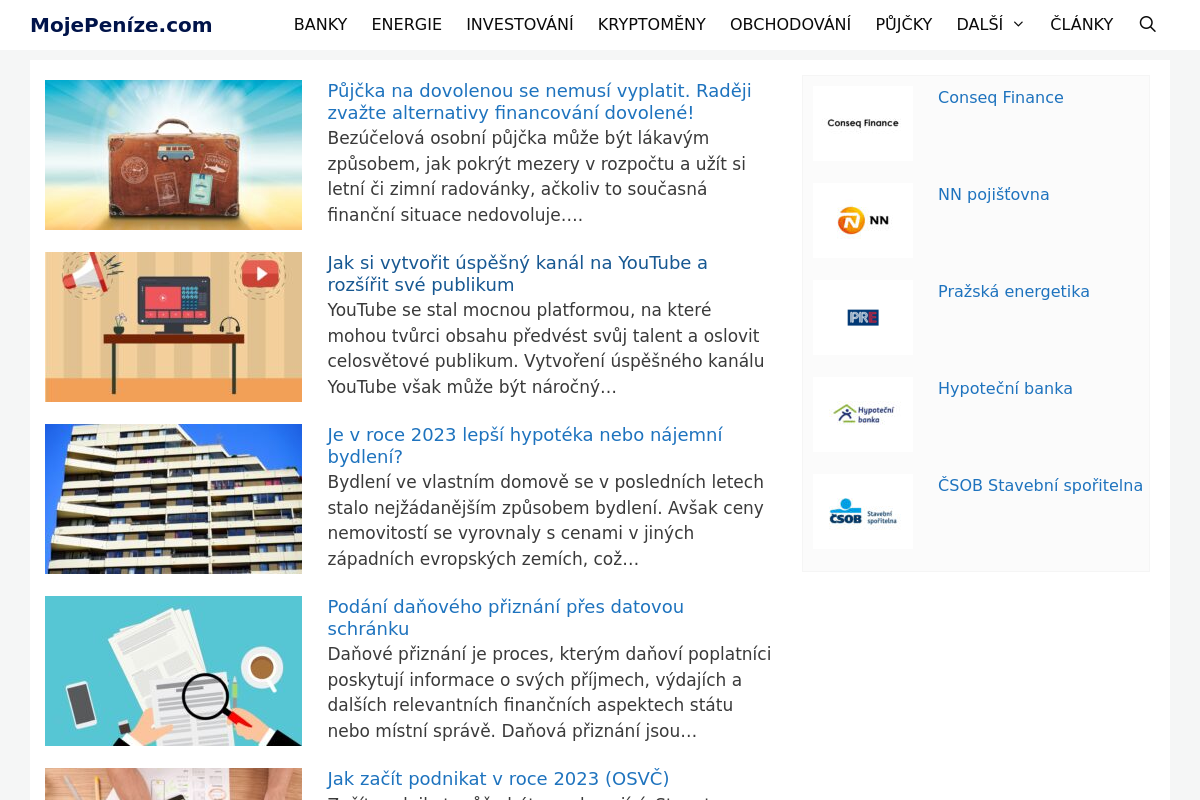Image resolution: width=1200 pixels, height=800 pixels.
Task: Click the Conseq Finance logo
Action: (x=863, y=123)
